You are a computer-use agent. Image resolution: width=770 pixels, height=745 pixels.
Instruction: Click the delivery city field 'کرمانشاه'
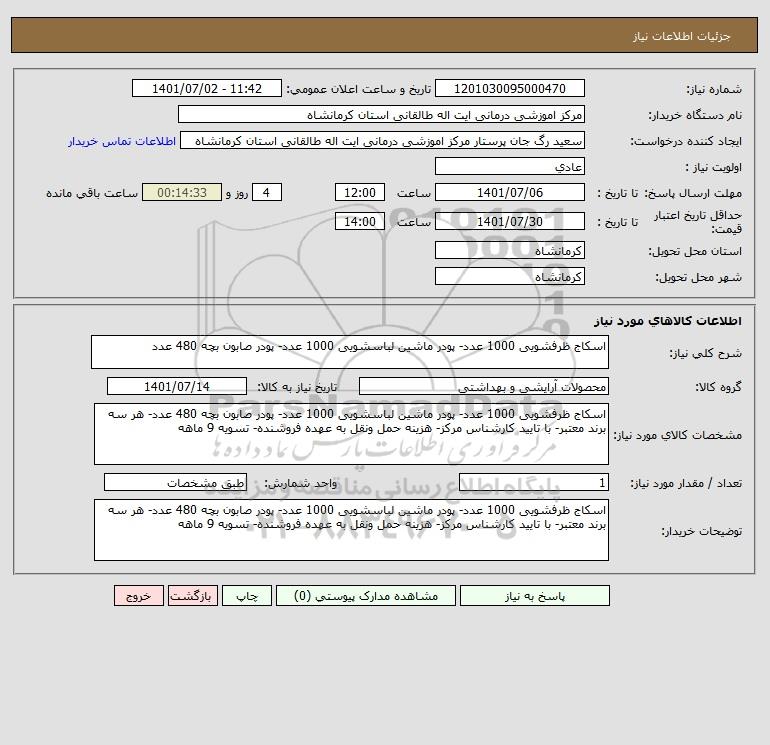[510, 276]
